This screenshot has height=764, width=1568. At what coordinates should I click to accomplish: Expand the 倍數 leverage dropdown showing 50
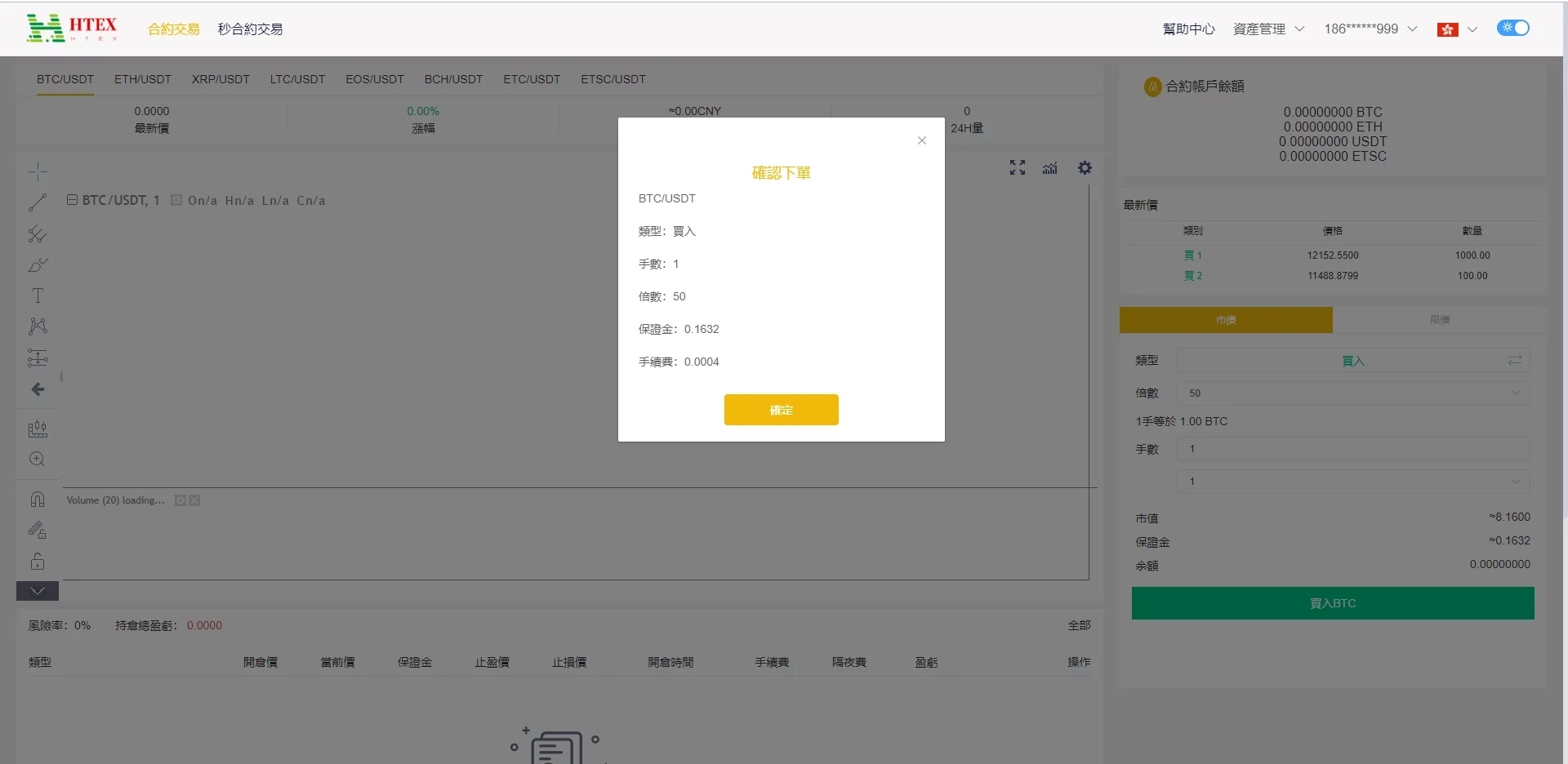(x=1352, y=393)
